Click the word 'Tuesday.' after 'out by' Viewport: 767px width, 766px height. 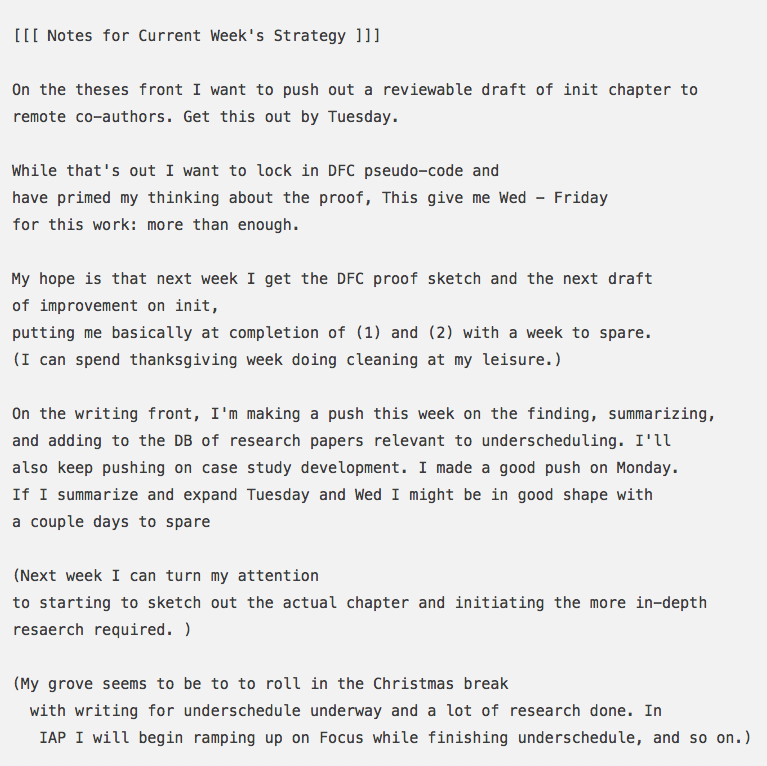click(363, 117)
